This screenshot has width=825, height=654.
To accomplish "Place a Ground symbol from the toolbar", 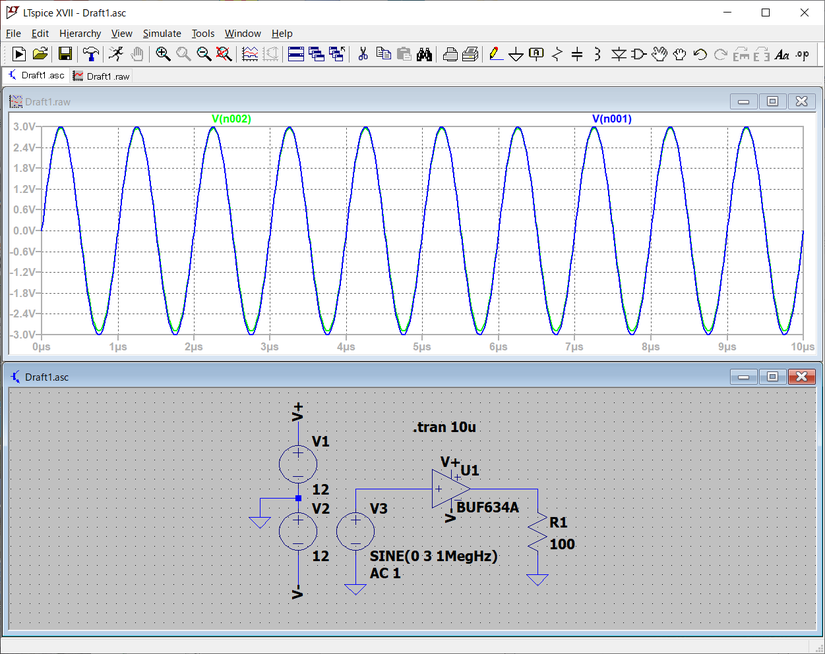I will click(516, 54).
